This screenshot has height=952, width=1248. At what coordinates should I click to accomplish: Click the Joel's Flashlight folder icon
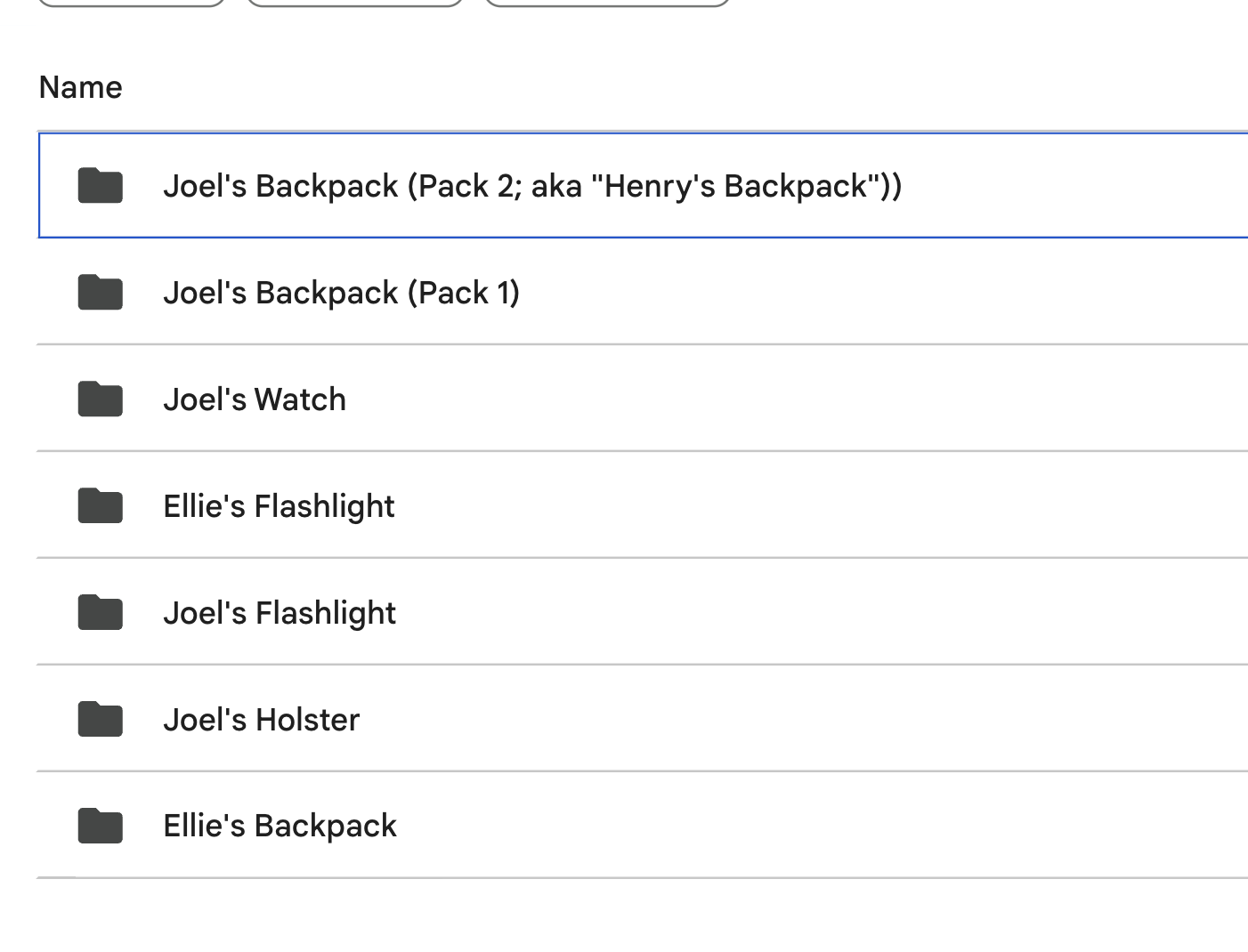pos(100,613)
